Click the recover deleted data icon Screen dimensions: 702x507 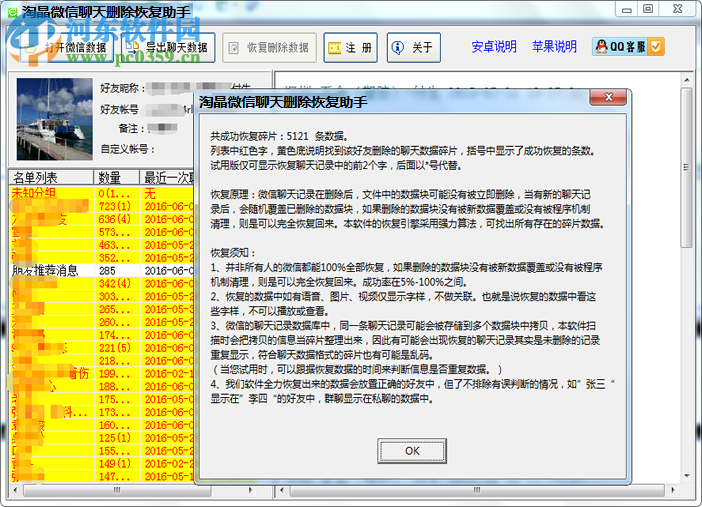tap(233, 48)
